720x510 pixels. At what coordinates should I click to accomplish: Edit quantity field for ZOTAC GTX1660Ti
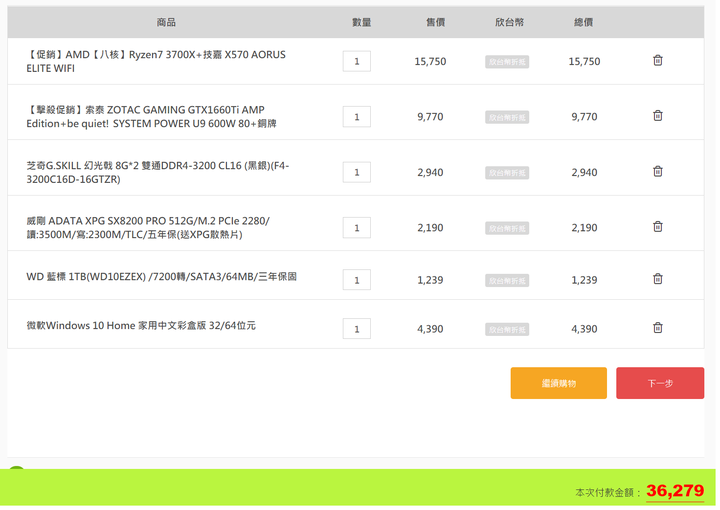356,117
